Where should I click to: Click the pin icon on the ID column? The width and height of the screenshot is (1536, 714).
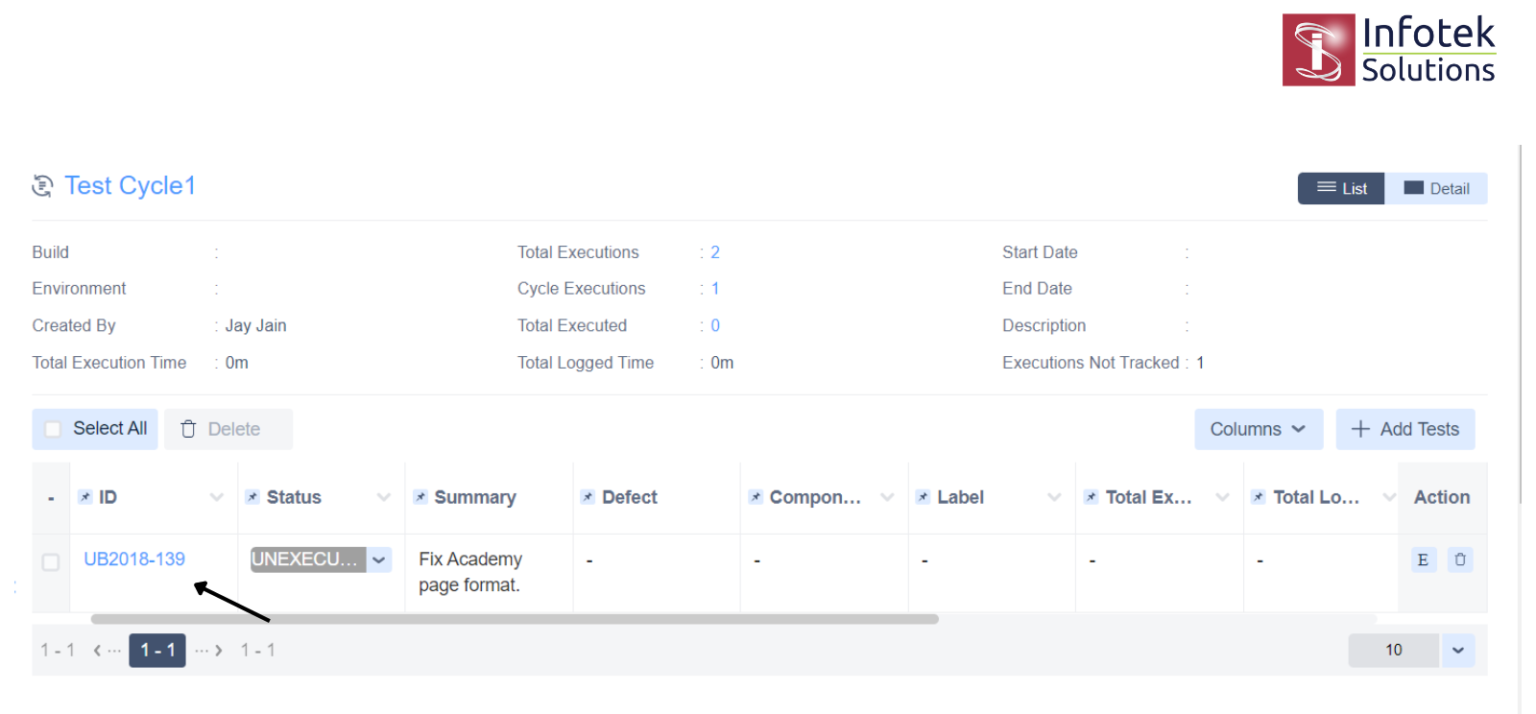[85, 494]
